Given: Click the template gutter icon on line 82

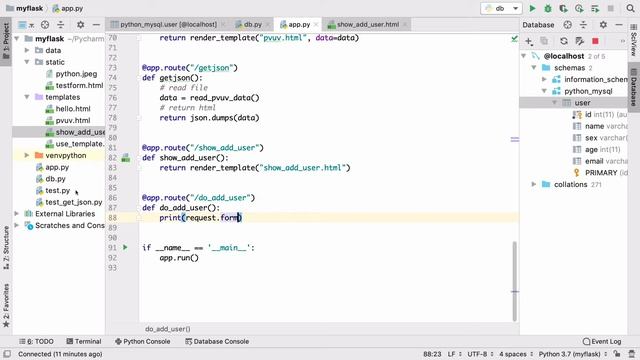Looking at the screenshot, I should (126, 158).
